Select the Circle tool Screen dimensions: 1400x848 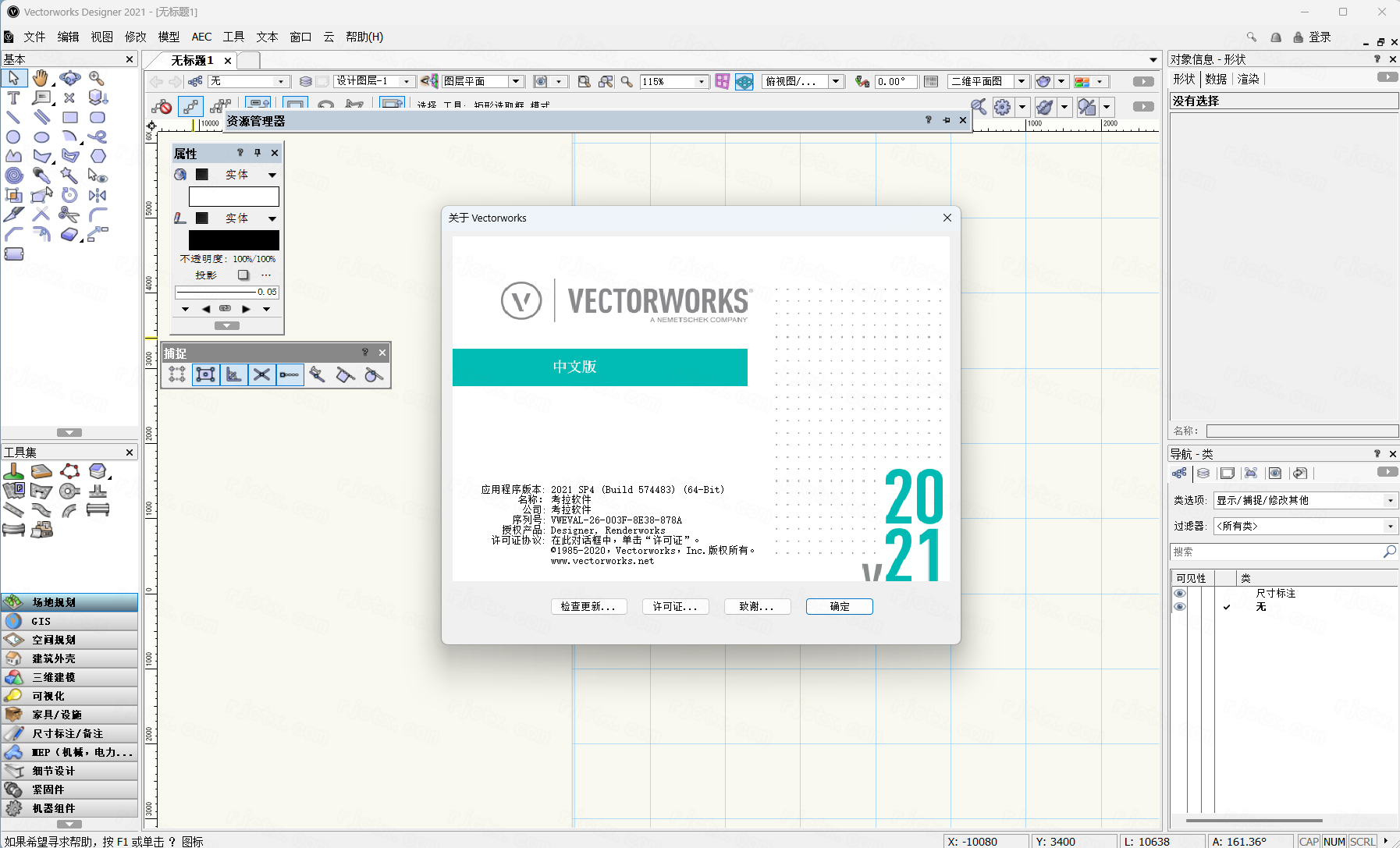[x=13, y=137]
